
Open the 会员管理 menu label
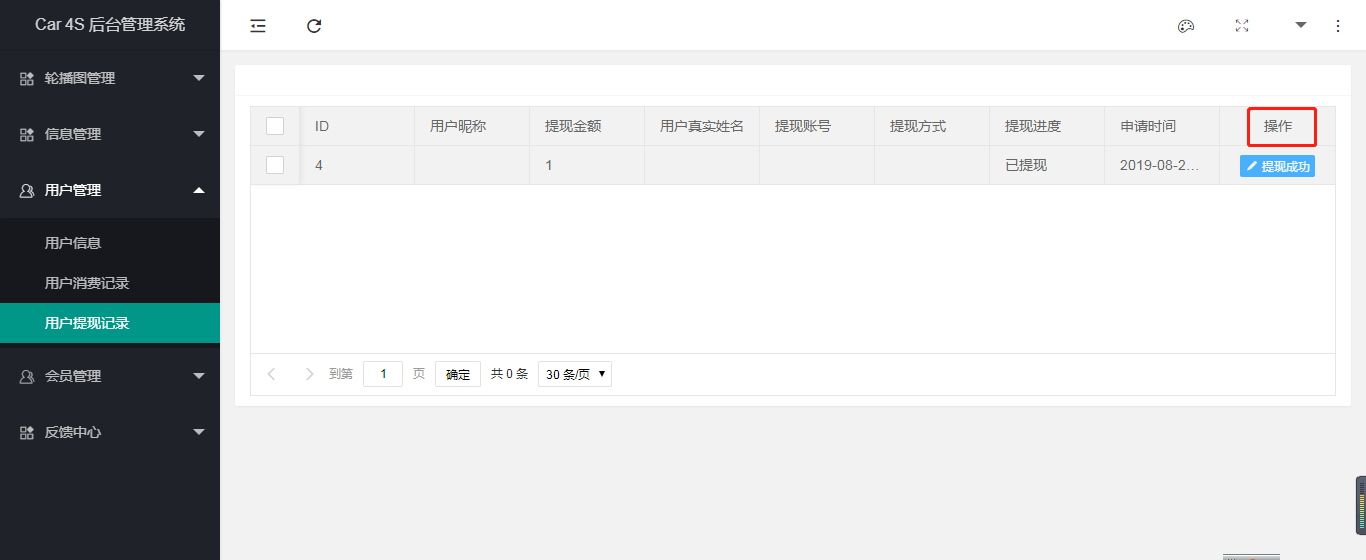pyautogui.click(x=73, y=376)
